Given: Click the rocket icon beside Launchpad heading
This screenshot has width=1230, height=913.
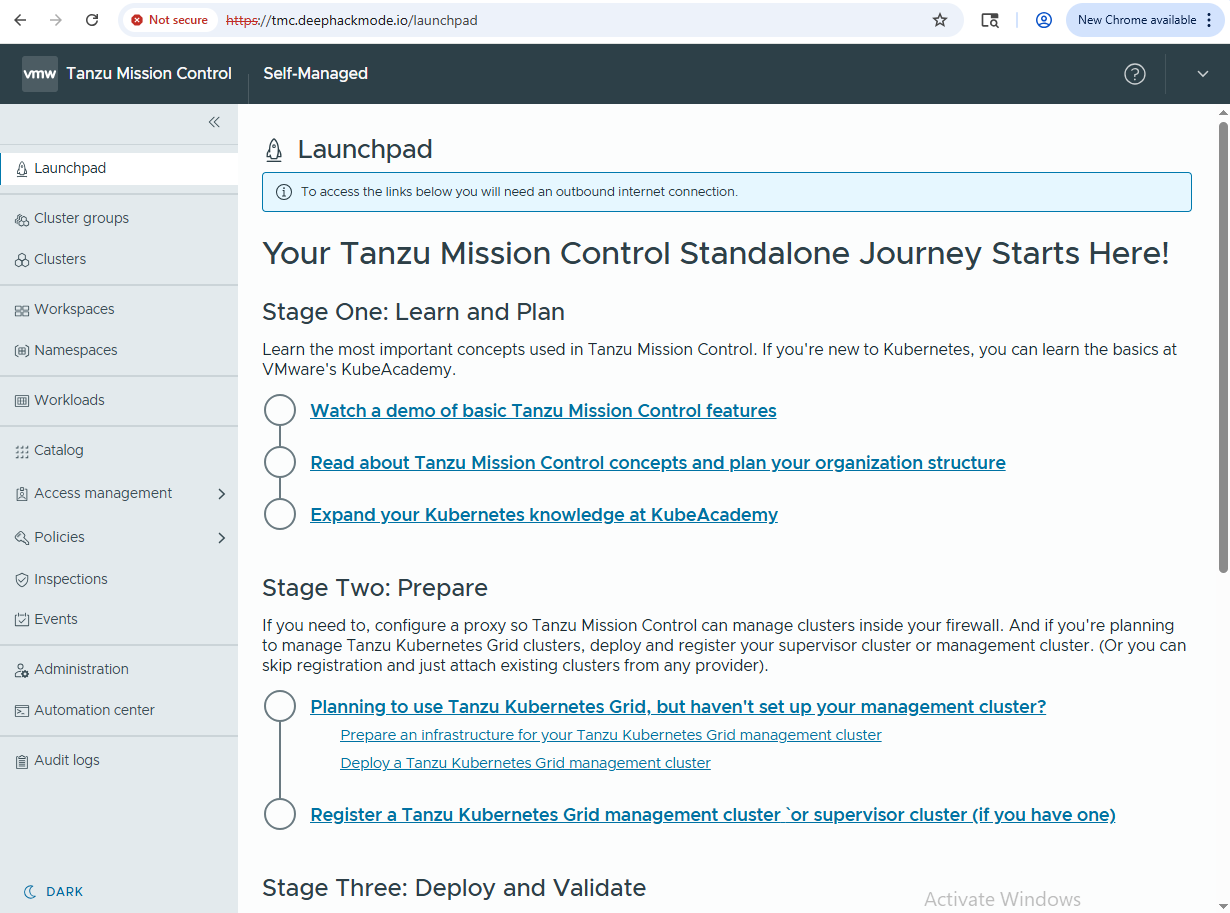Looking at the screenshot, I should tap(274, 150).
